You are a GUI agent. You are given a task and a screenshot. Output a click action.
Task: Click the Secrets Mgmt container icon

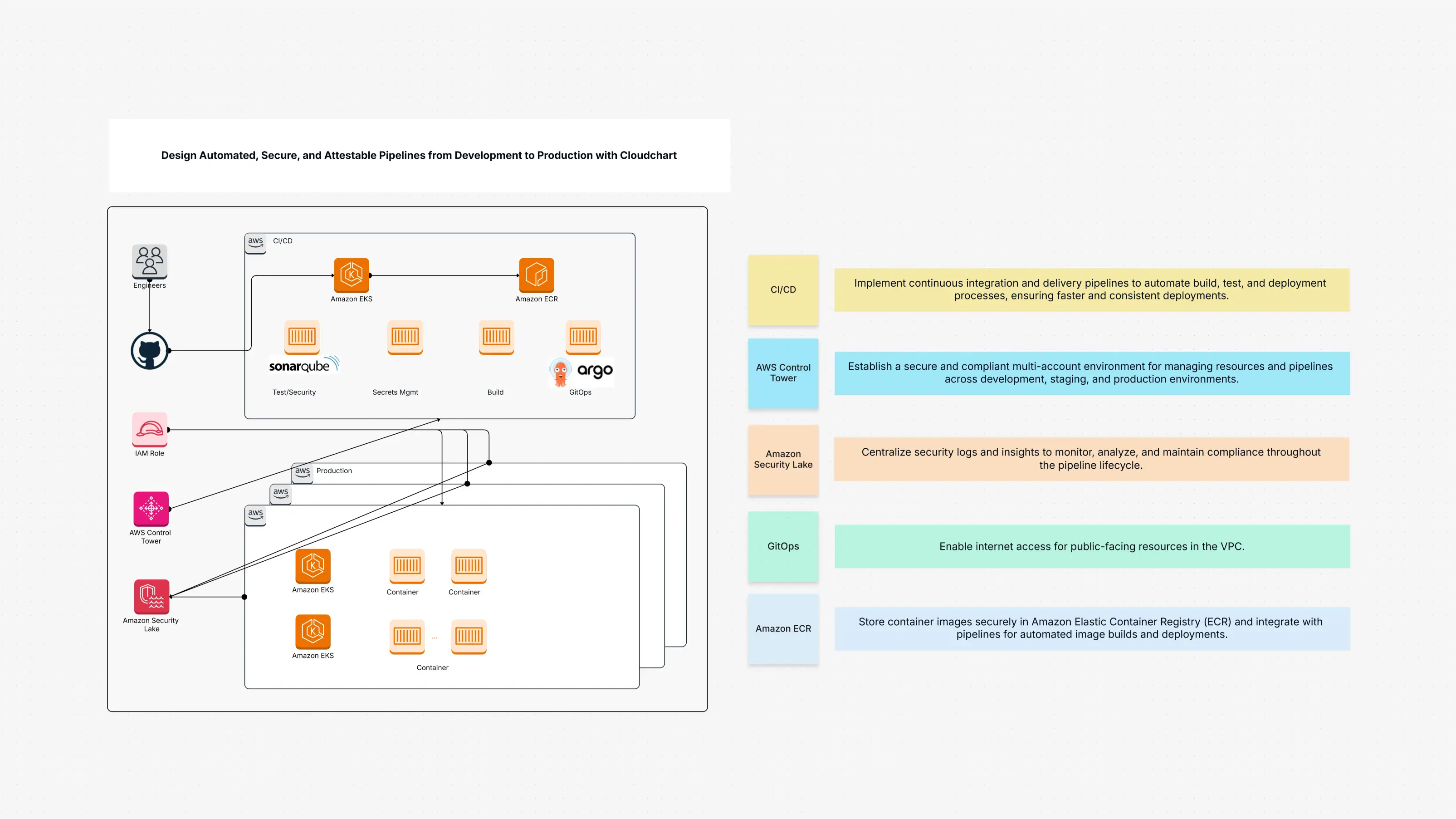(405, 338)
